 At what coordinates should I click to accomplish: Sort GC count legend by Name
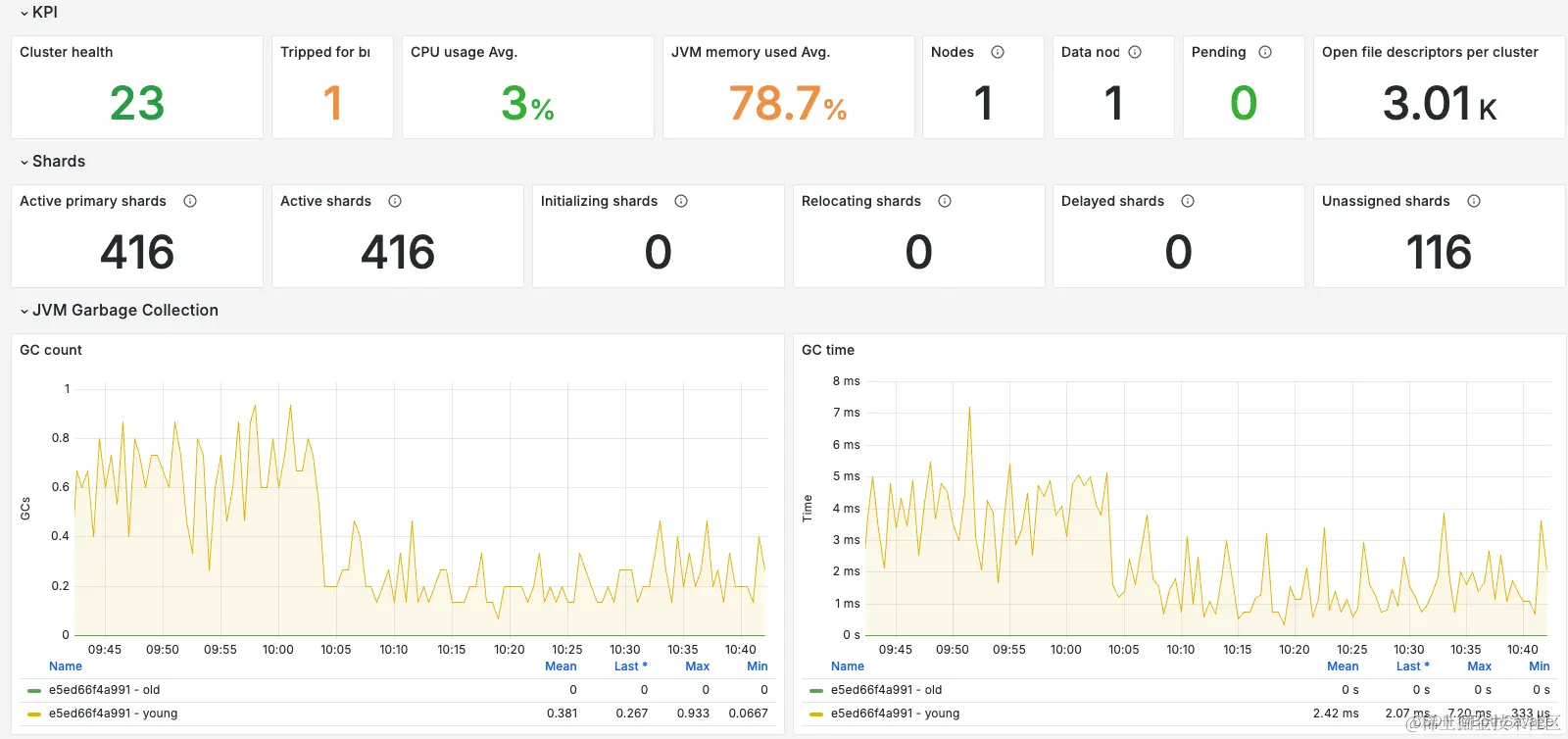[x=66, y=666]
